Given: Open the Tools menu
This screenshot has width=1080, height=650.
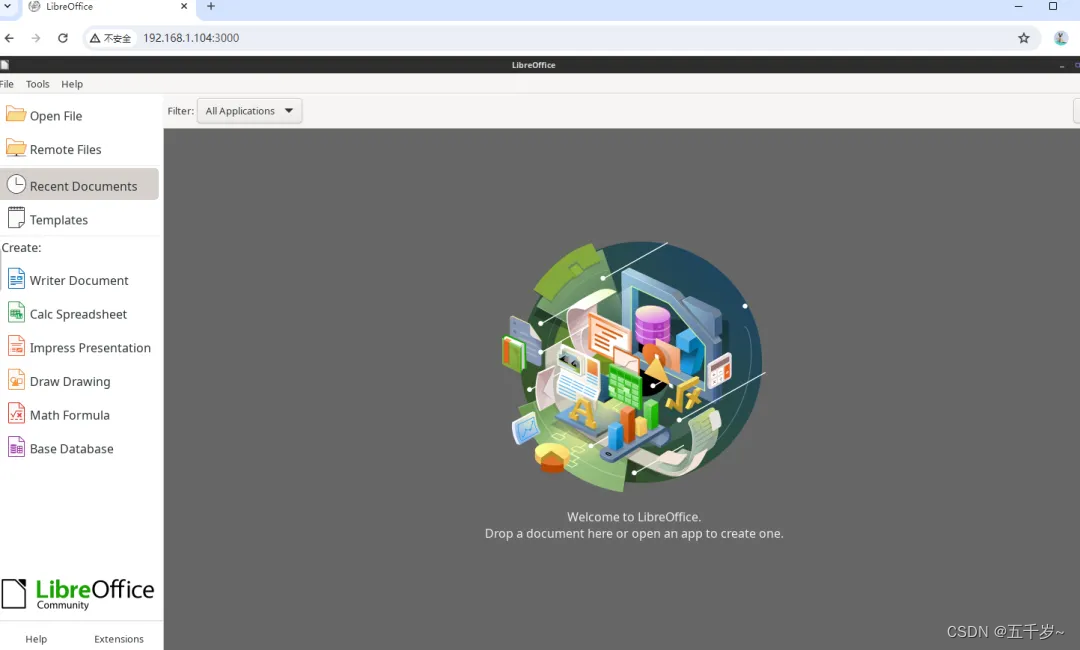Looking at the screenshot, I should [x=38, y=84].
